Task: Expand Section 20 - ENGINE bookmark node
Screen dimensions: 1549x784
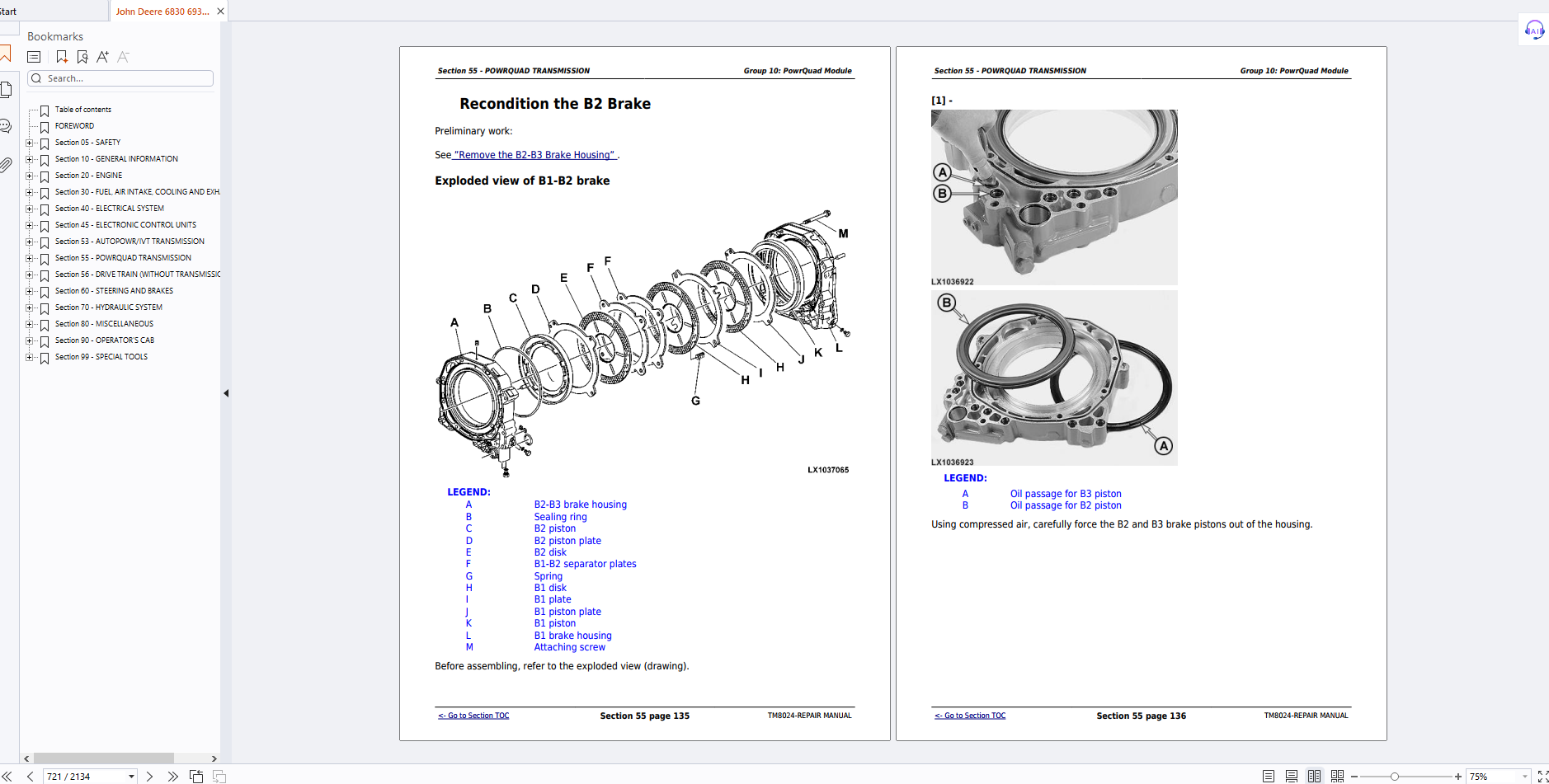Action: (30, 176)
